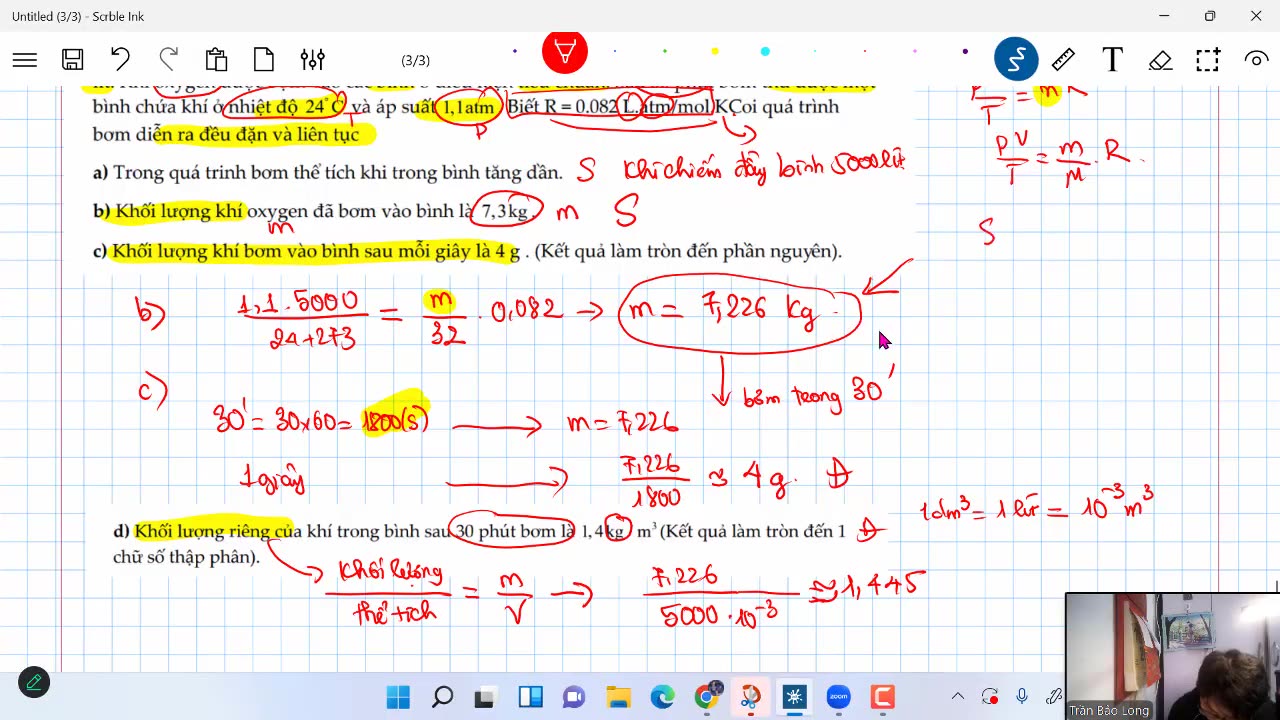Click the text "7,3kg" in statement b
Image resolution: width=1280 pixels, height=720 pixels.
point(505,212)
